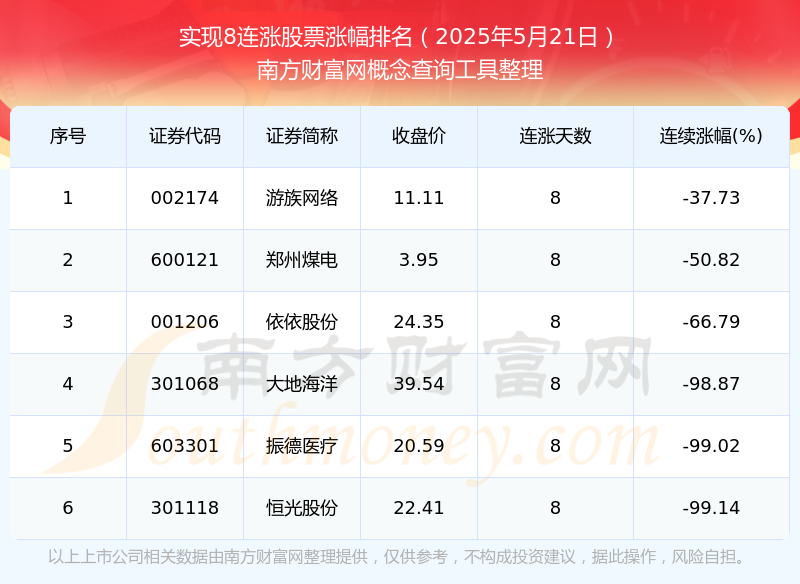Image resolution: width=800 pixels, height=584 pixels.
Task: Click rank number 2 in 郑州煤电 row
Action: [68, 260]
